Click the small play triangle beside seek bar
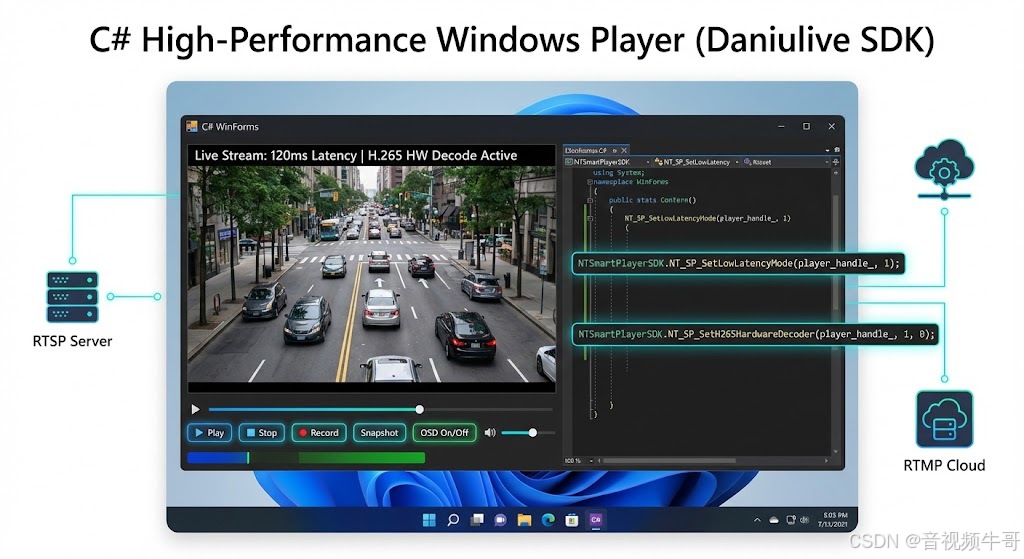The image size is (1024, 559). [x=195, y=409]
